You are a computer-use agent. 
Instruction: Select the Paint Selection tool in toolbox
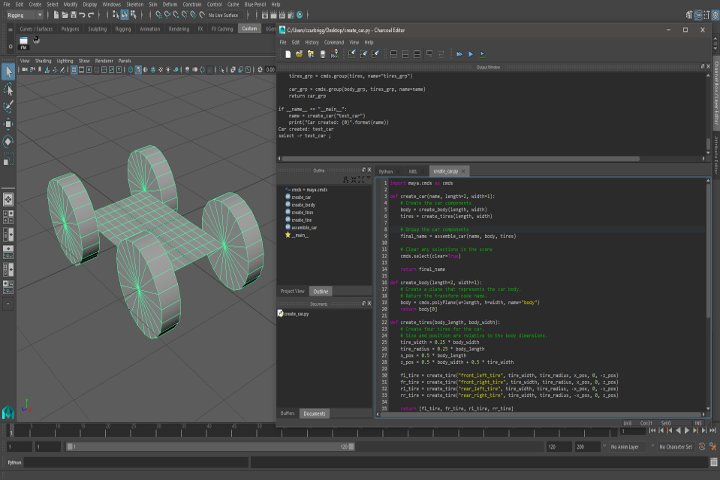click(8, 106)
